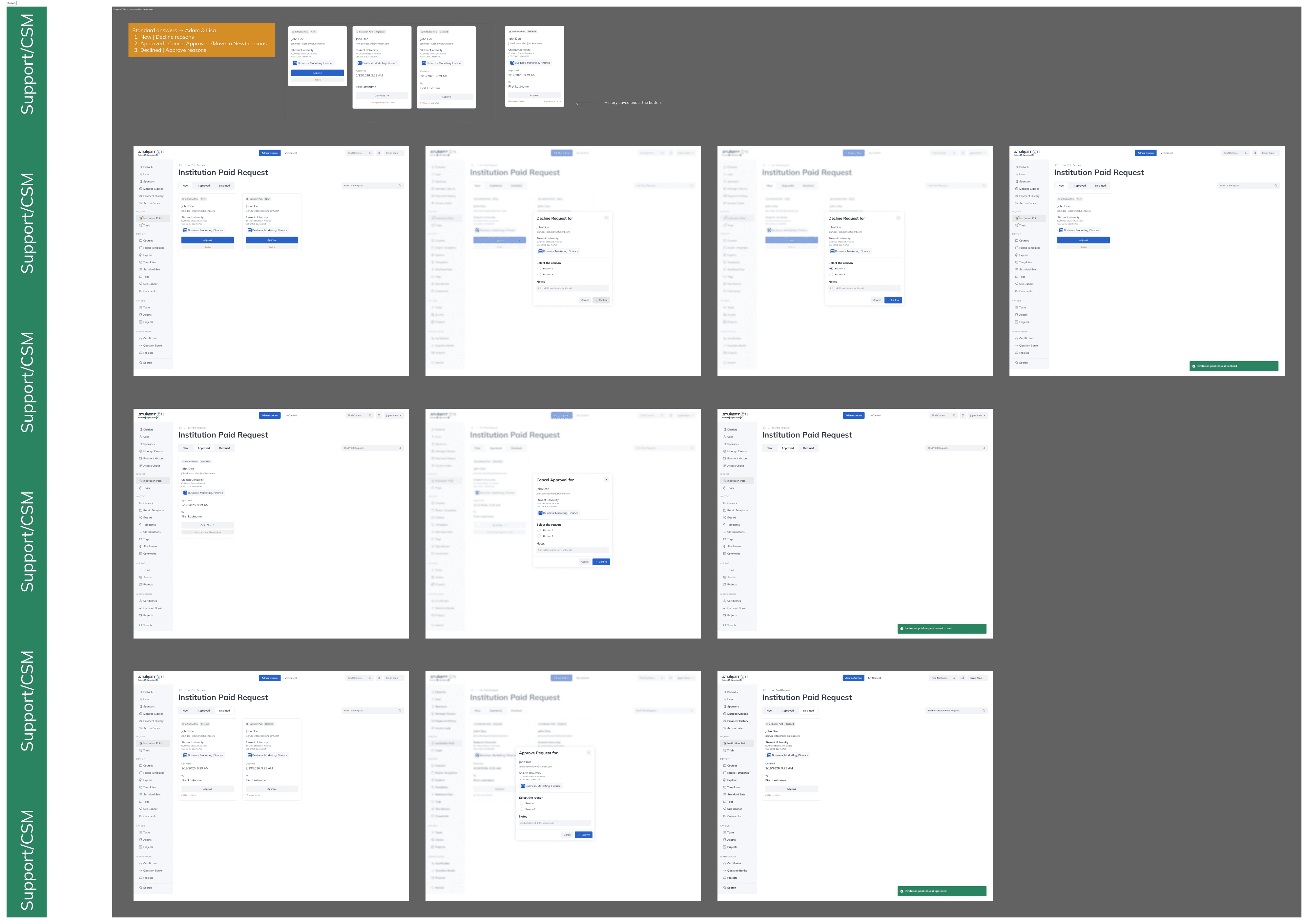The height and width of the screenshot is (924, 1308).
Task: Click Confirm in the 'Cancel Approval for' dialog
Action: (602, 562)
